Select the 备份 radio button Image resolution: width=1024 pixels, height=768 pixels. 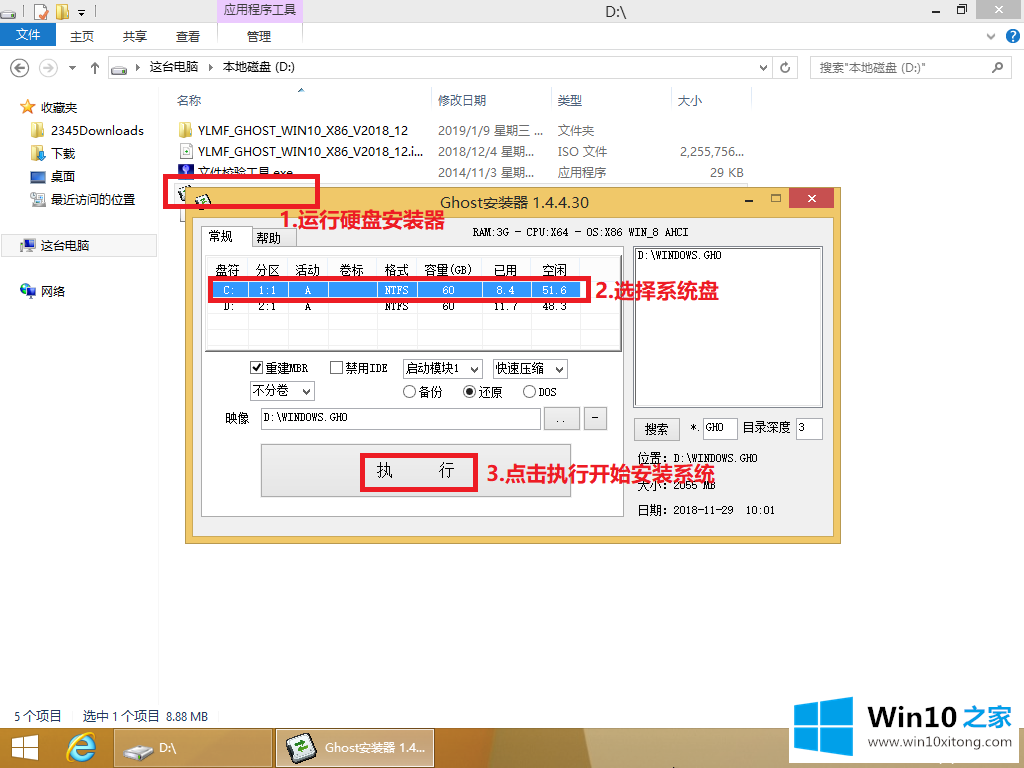click(409, 392)
